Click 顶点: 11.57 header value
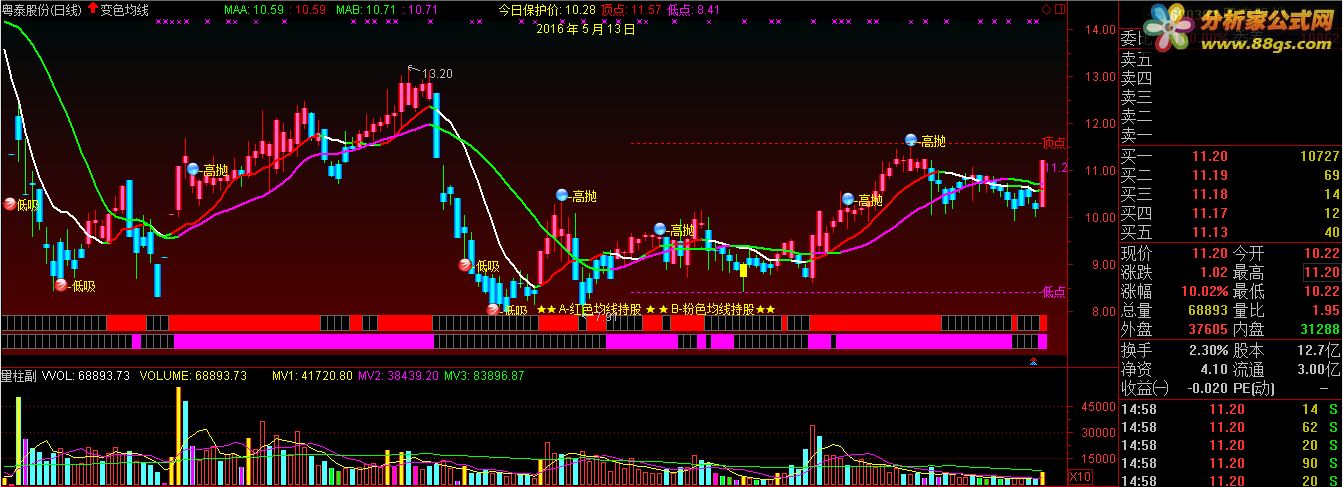 (632, 9)
